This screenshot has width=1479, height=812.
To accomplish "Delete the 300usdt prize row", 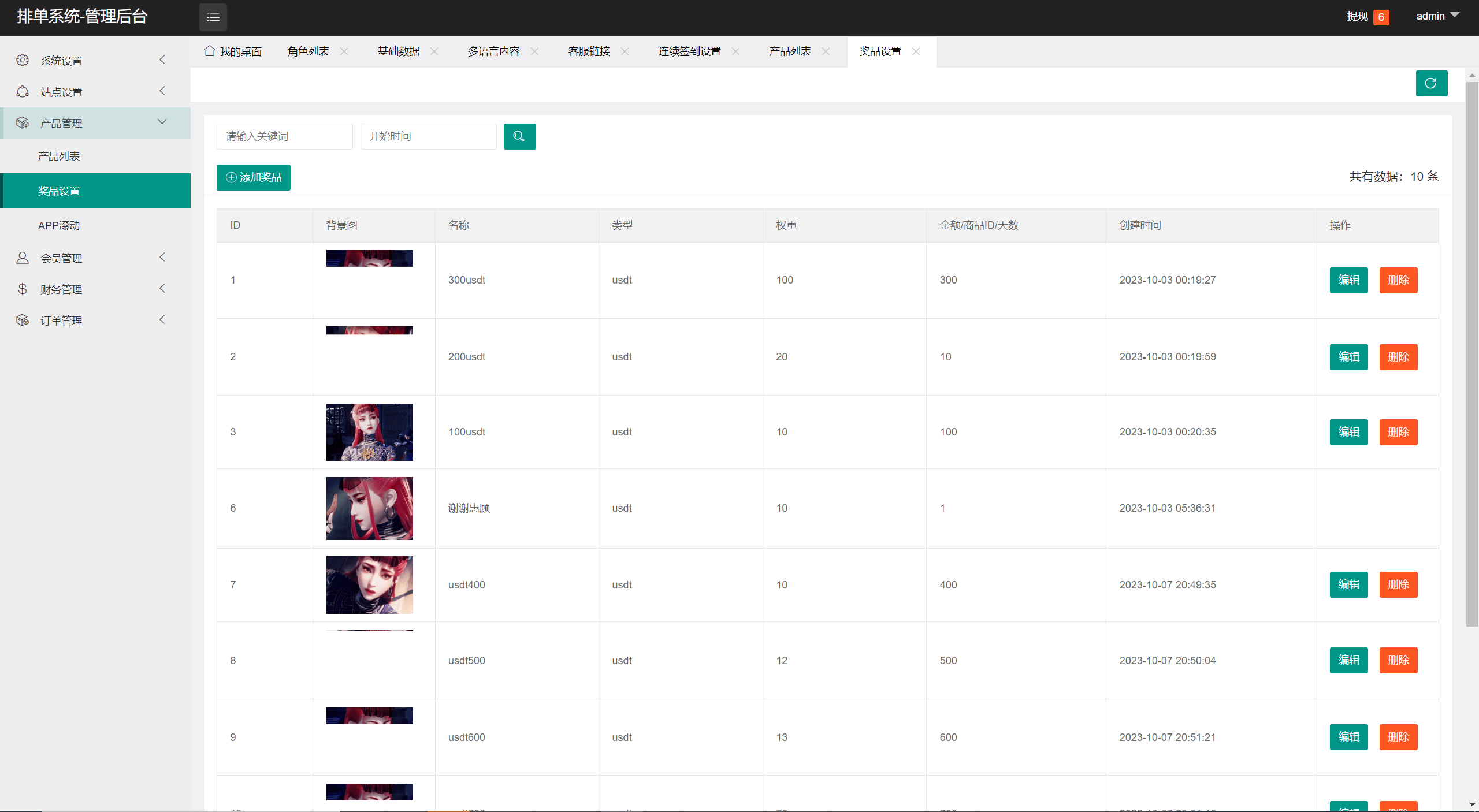I will (1398, 280).
